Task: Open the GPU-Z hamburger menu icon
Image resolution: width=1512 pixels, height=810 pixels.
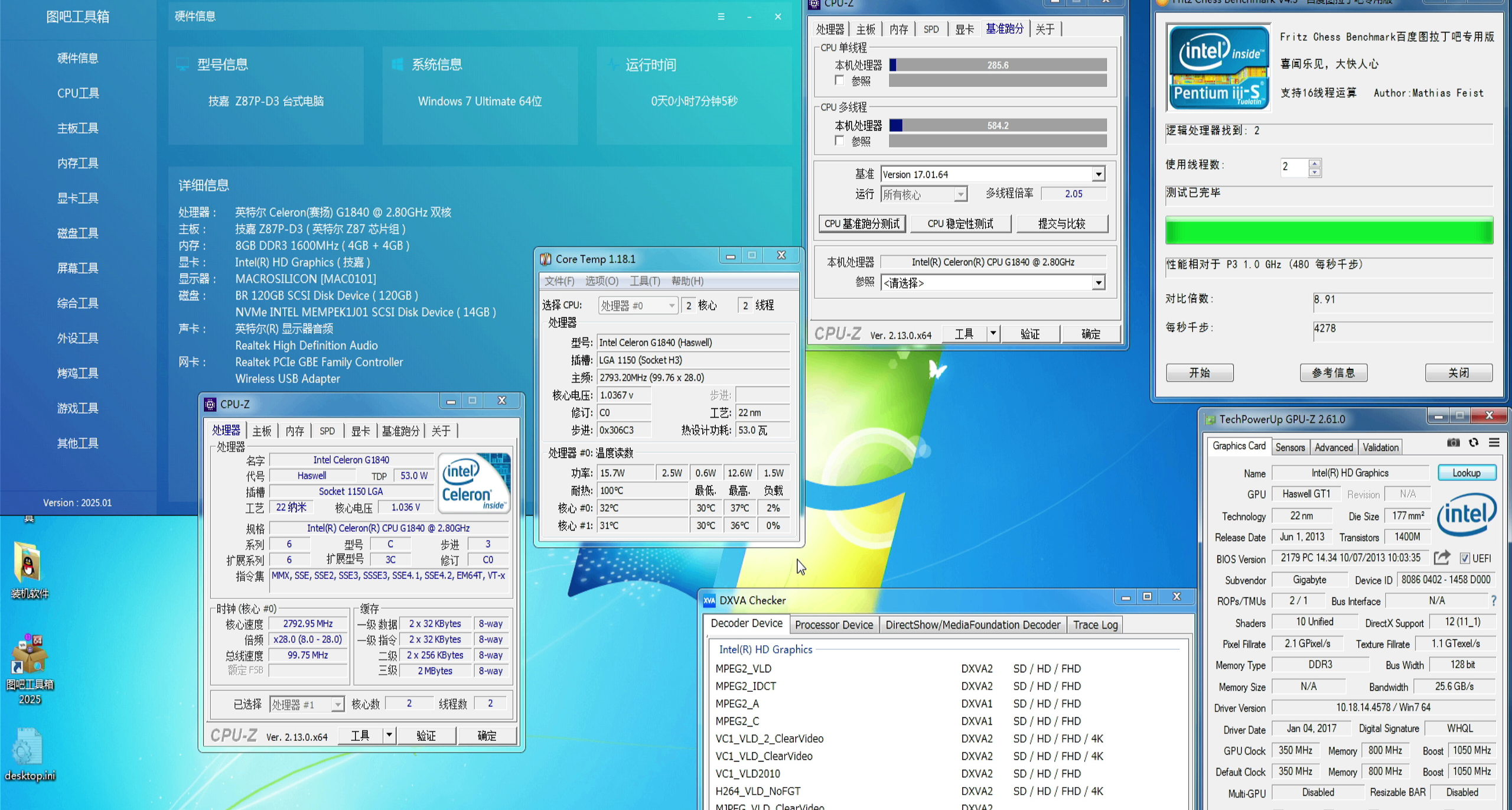Action: click(x=1494, y=443)
